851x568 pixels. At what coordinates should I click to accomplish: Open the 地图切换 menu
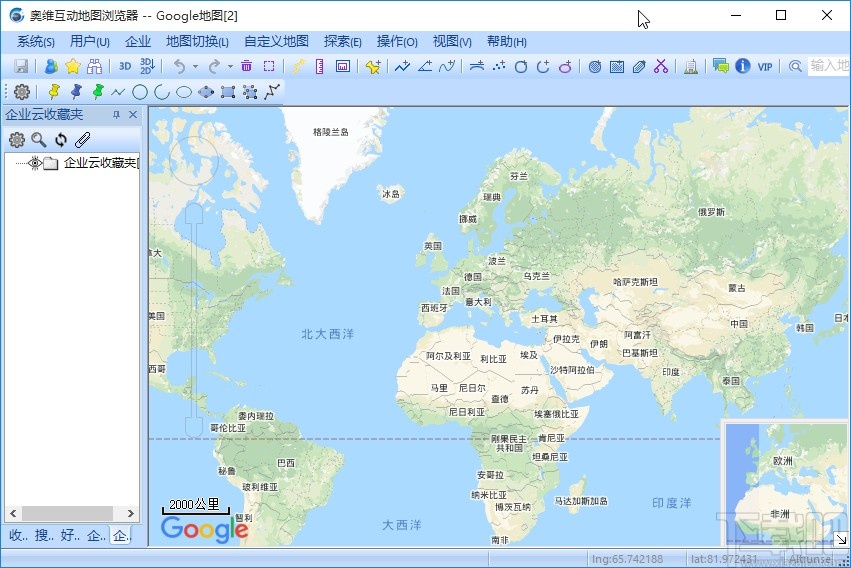[x=197, y=41]
